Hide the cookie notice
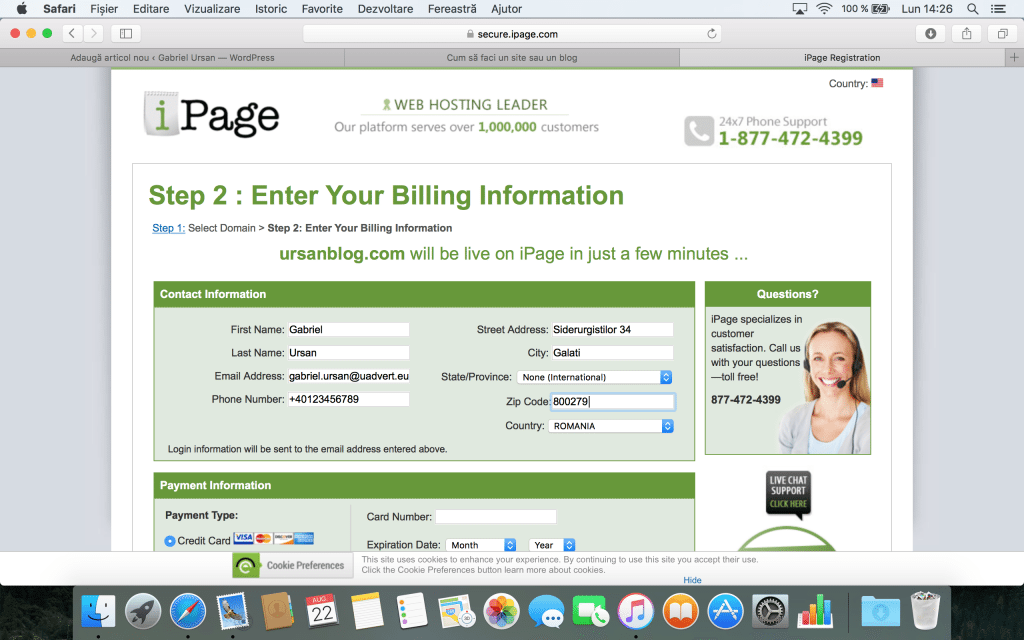 tap(692, 580)
